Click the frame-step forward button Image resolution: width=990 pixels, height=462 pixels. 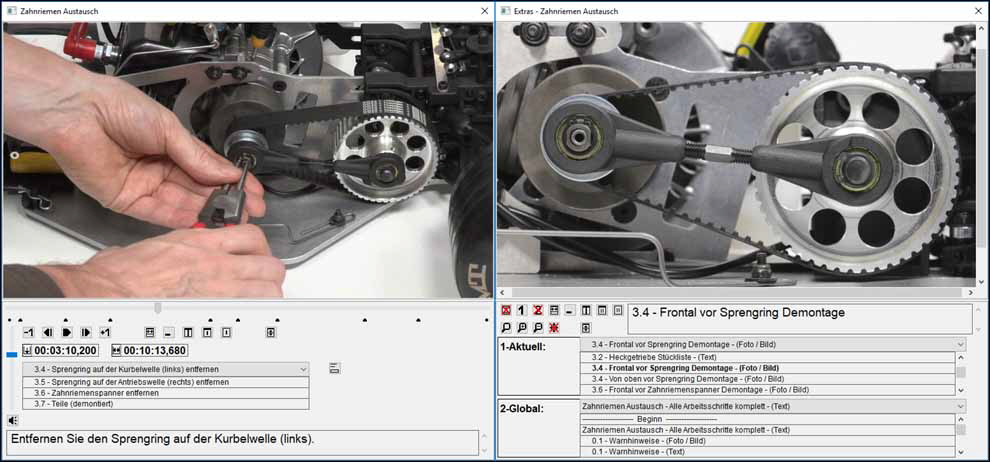tap(86, 332)
